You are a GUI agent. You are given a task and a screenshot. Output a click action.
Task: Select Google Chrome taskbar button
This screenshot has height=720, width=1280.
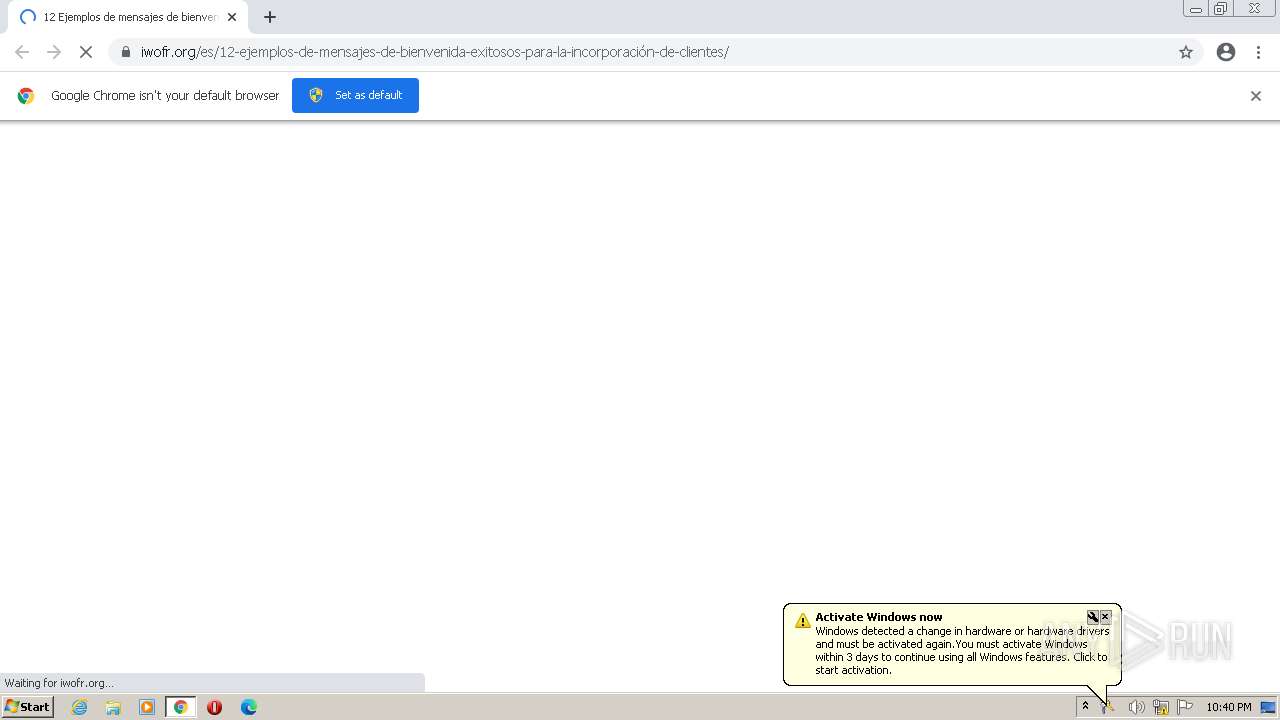coord(181,707)
